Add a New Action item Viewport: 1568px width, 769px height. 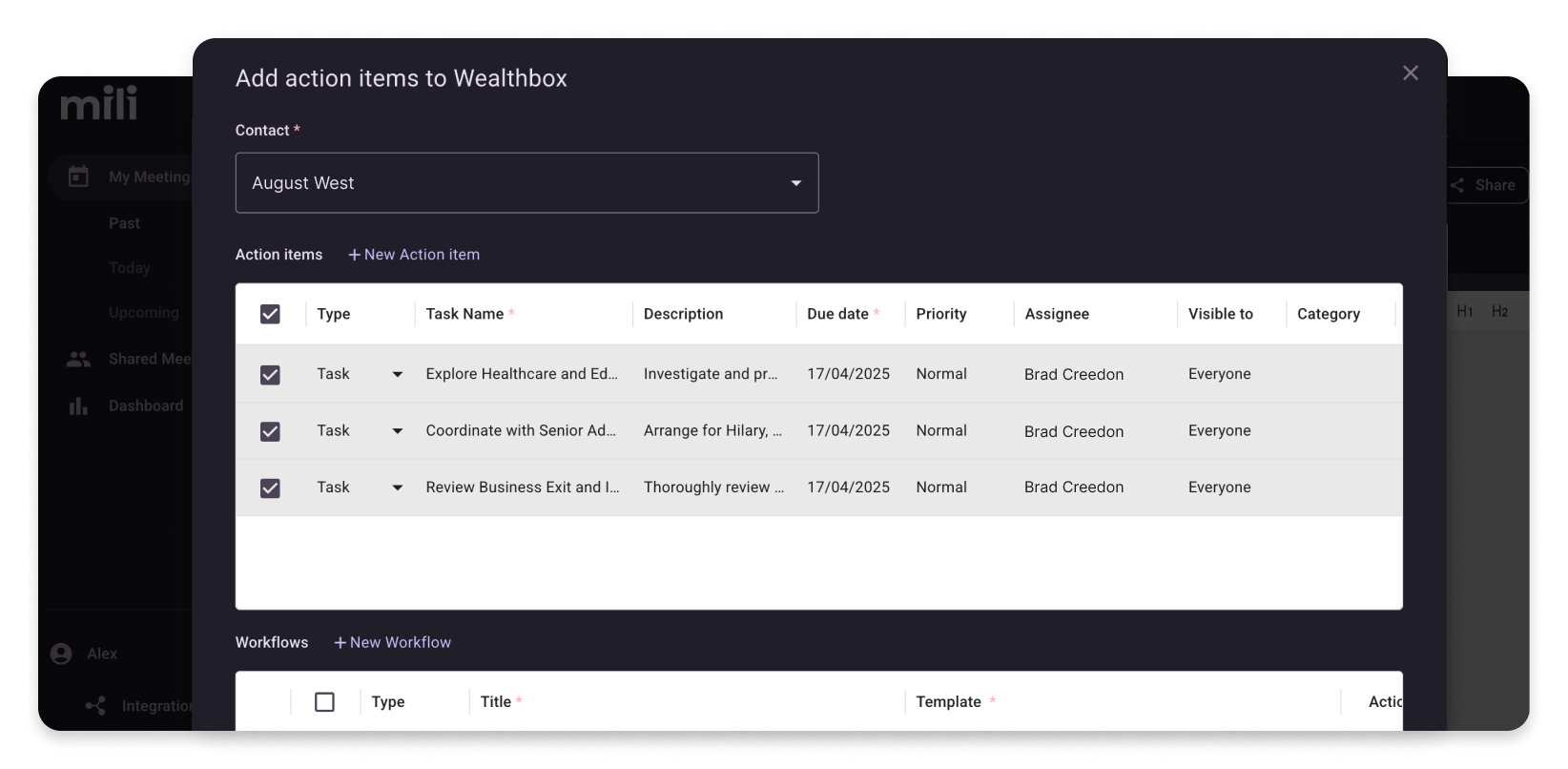[x=414, y=255]
